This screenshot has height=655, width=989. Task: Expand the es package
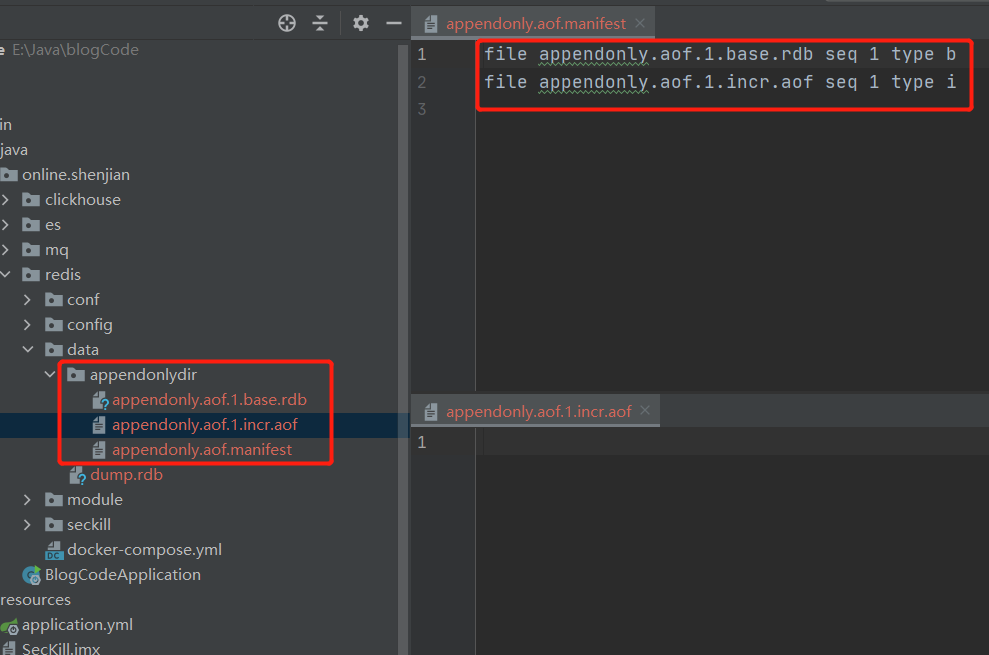[x=6, y=225]
